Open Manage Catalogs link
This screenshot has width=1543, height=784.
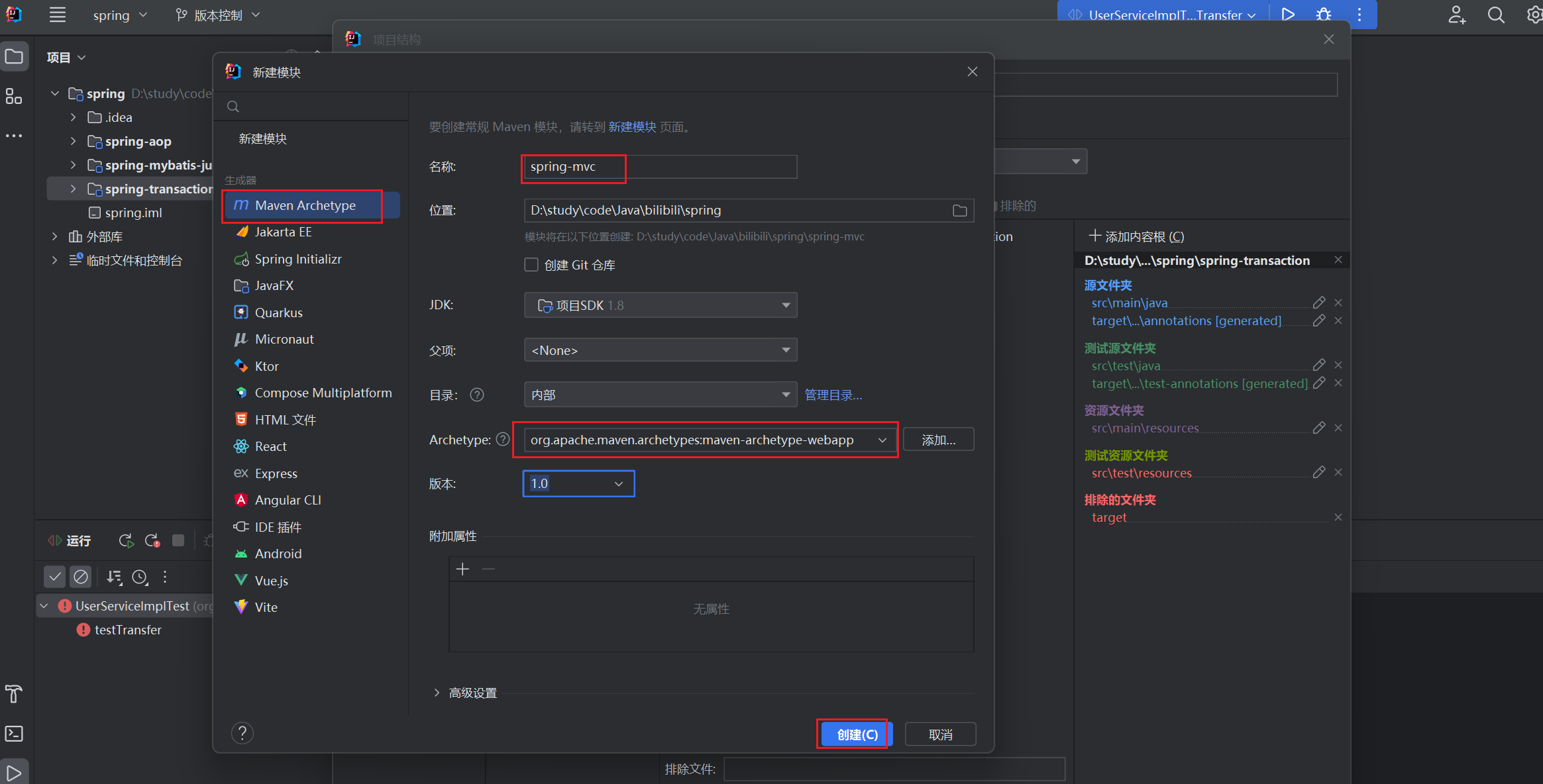[x=833, y=395]
